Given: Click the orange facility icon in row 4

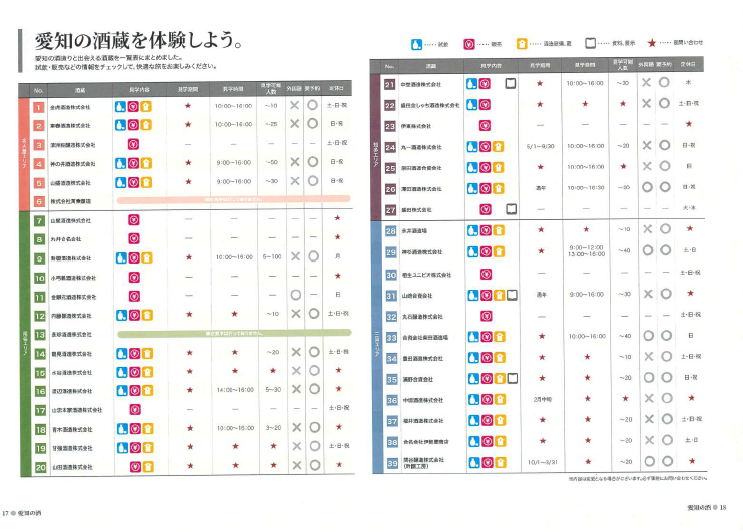Looking at the screenshot, I should pyautogui.click(x=146, y=163).
